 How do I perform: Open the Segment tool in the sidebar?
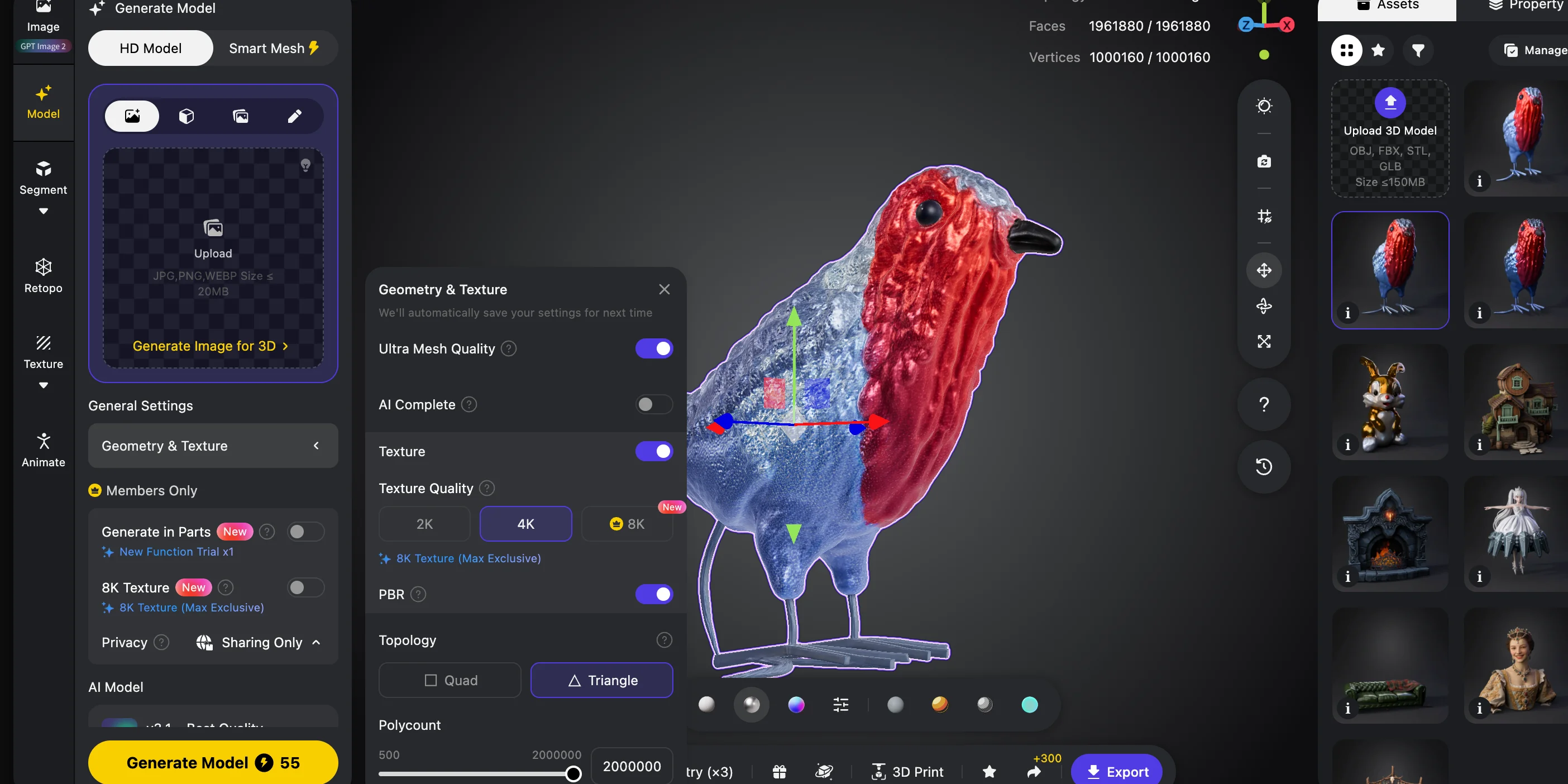(43, 177)
